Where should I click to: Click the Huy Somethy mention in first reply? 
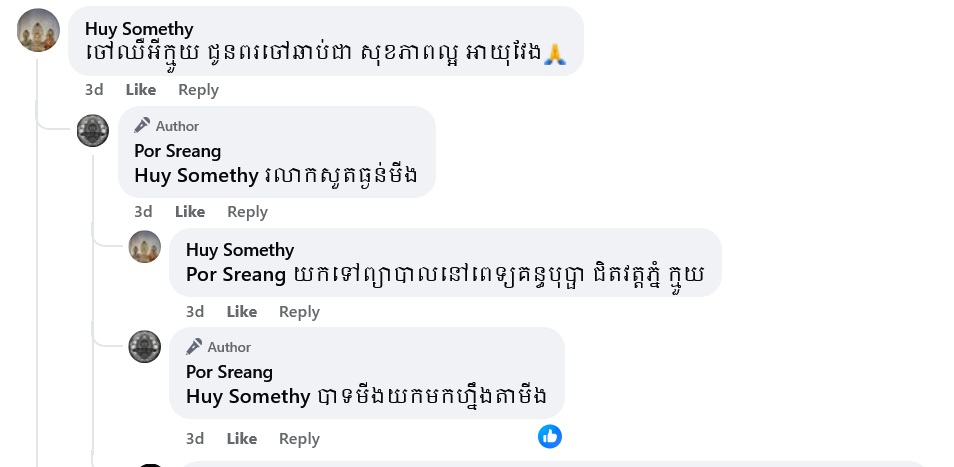(x=196, y=176)
